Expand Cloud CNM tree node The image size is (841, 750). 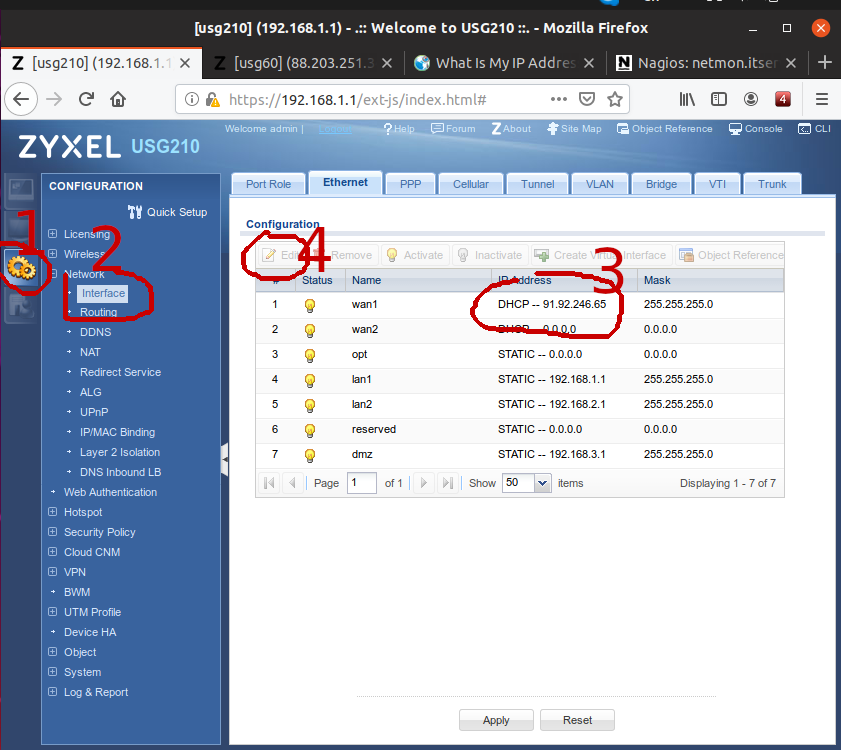(53, 552)
